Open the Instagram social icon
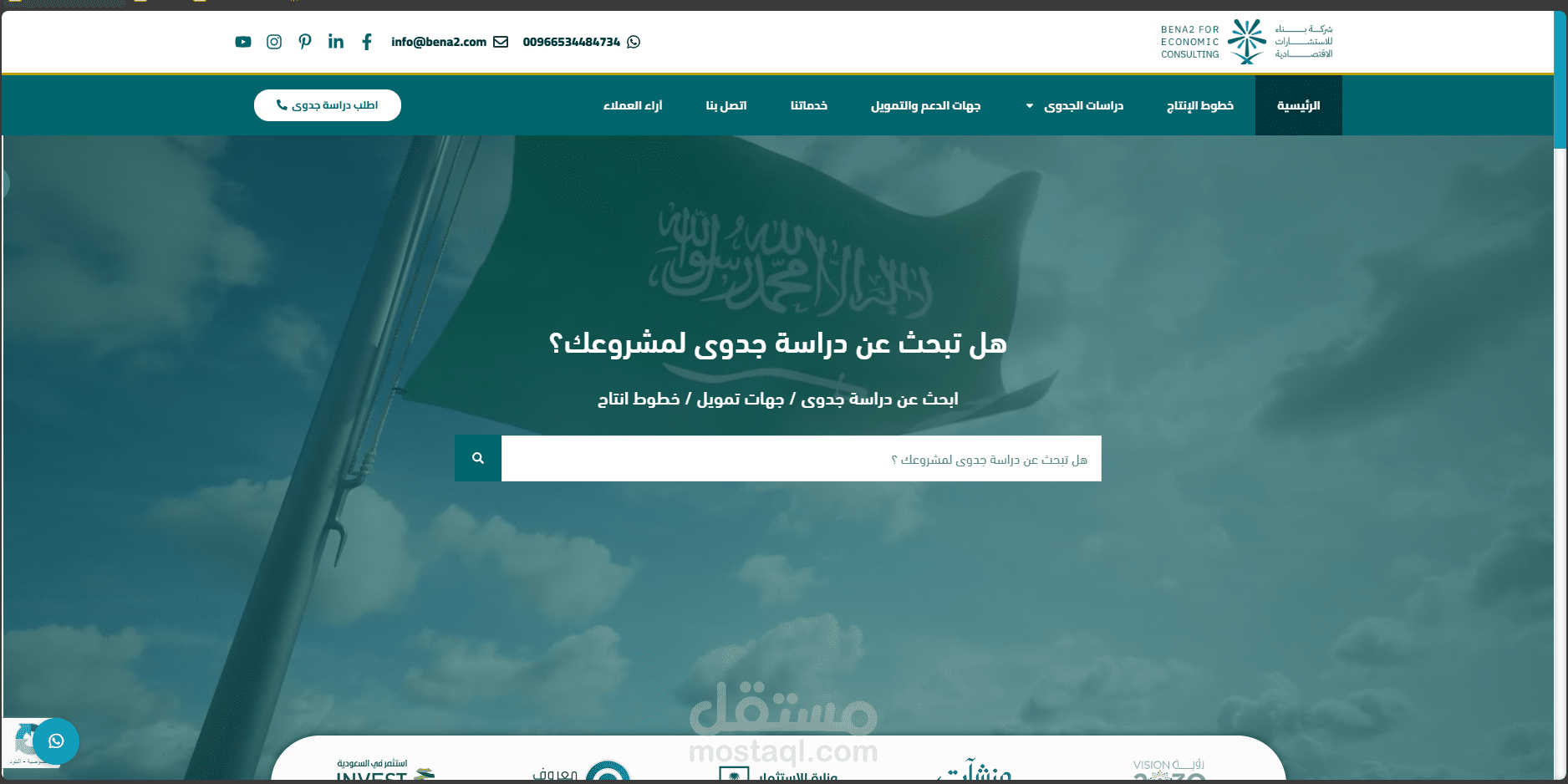 pos(274,42)
